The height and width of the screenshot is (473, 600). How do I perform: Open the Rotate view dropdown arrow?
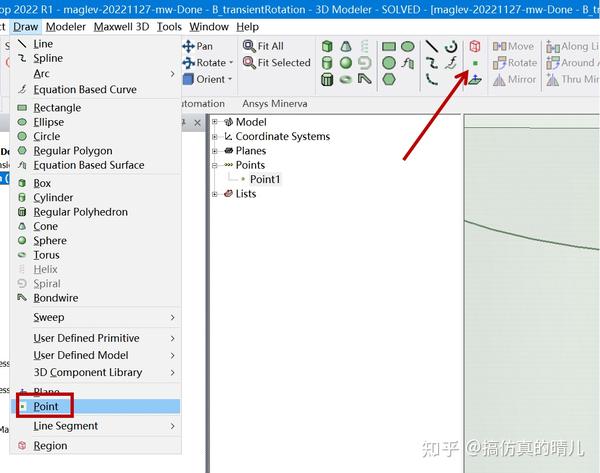point(231,63)
